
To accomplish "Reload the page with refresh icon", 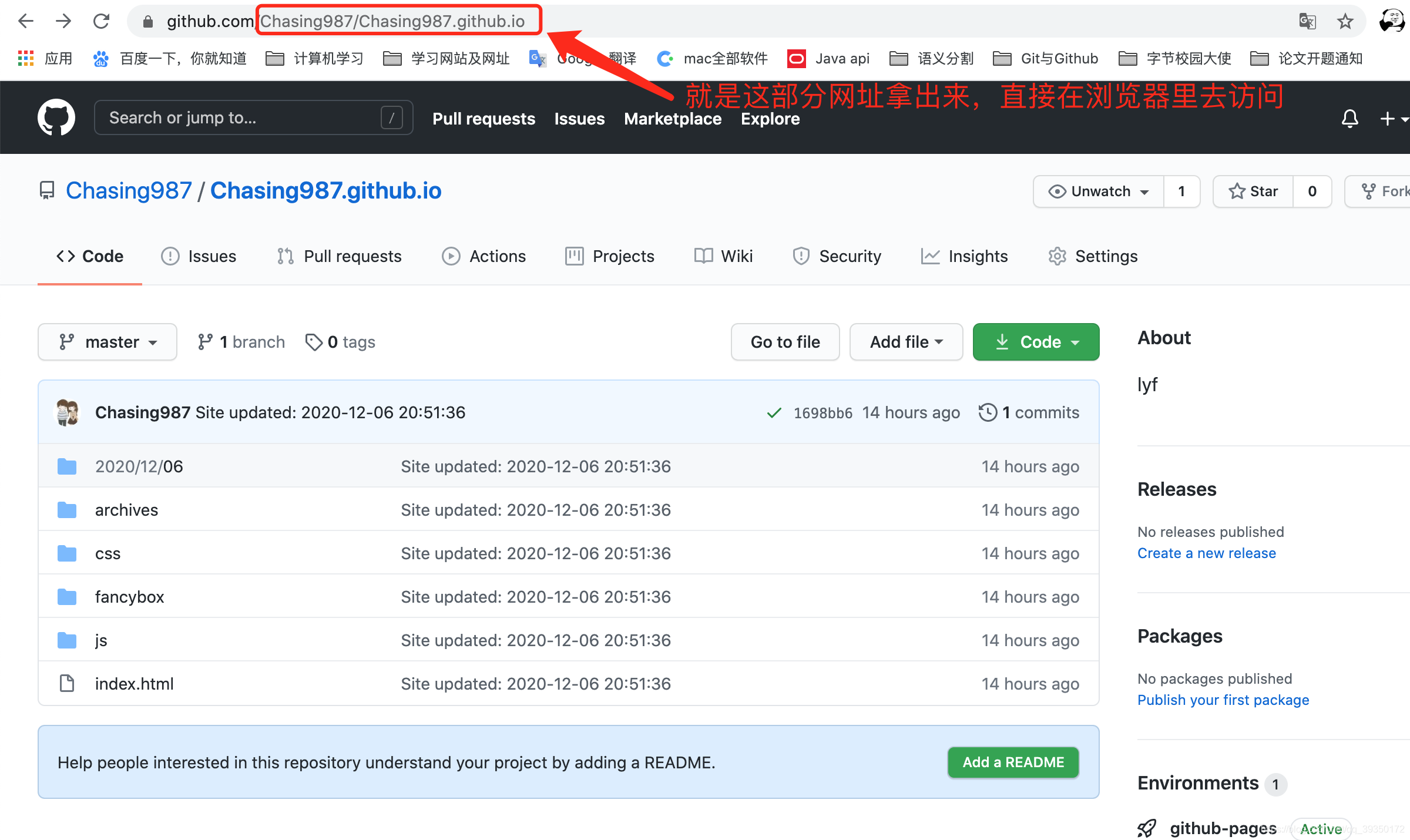I will (x=101, y=21).
